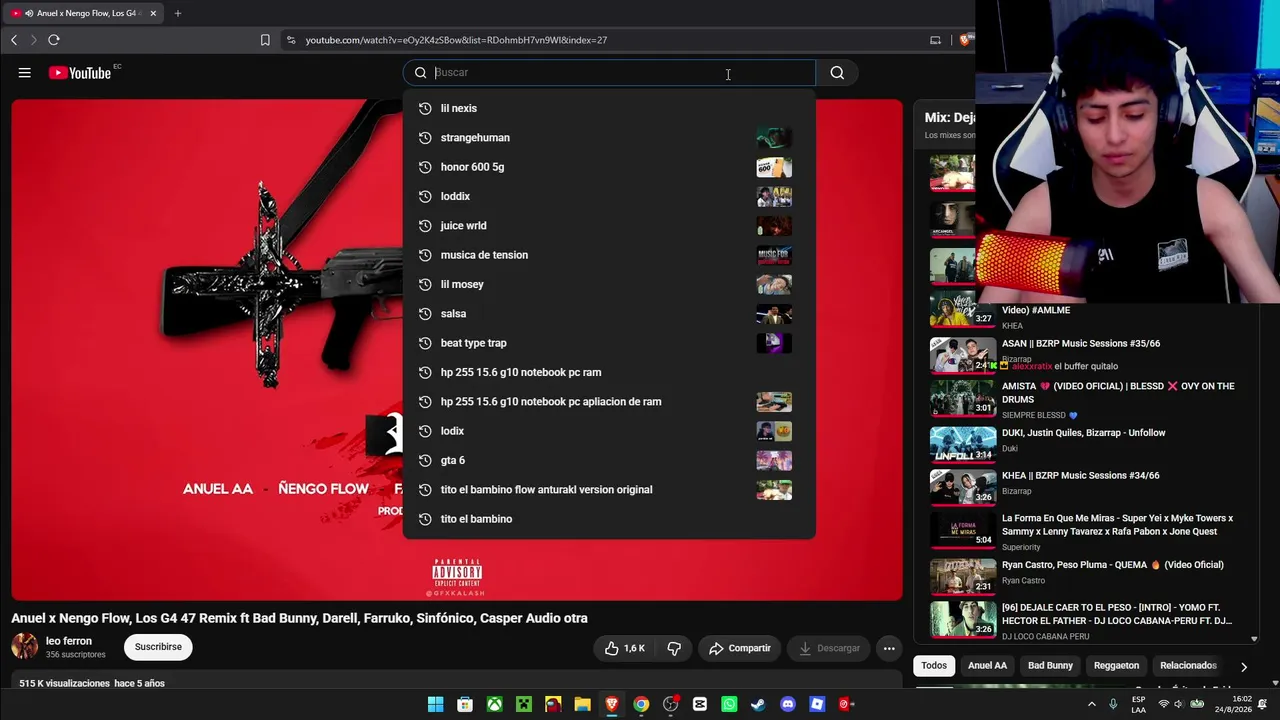Choose 'lil nexis' search suggestion
Screen dimensions: 1280x720
pos(609,108)
